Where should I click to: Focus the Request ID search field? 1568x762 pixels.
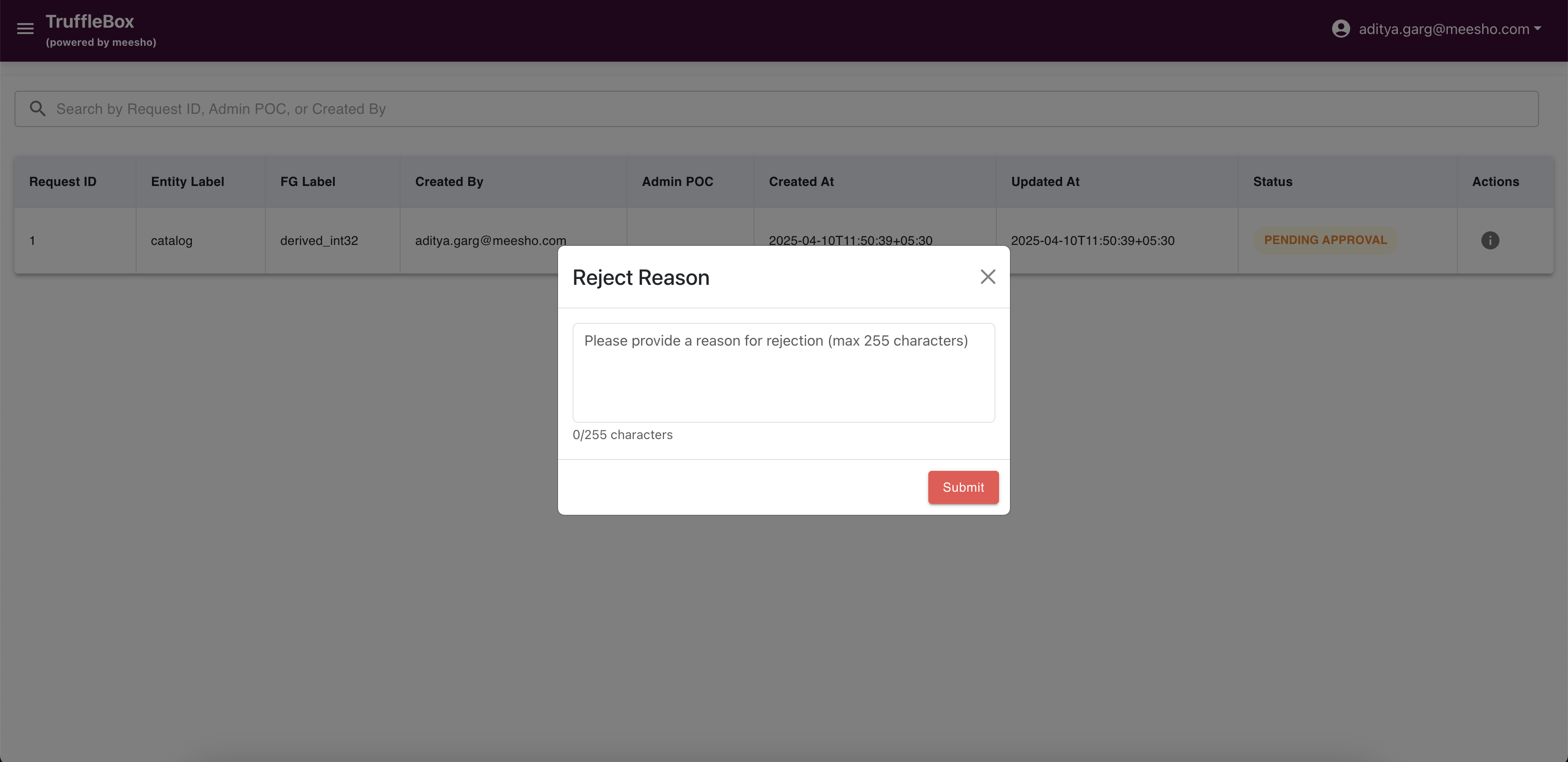[776, 109]
